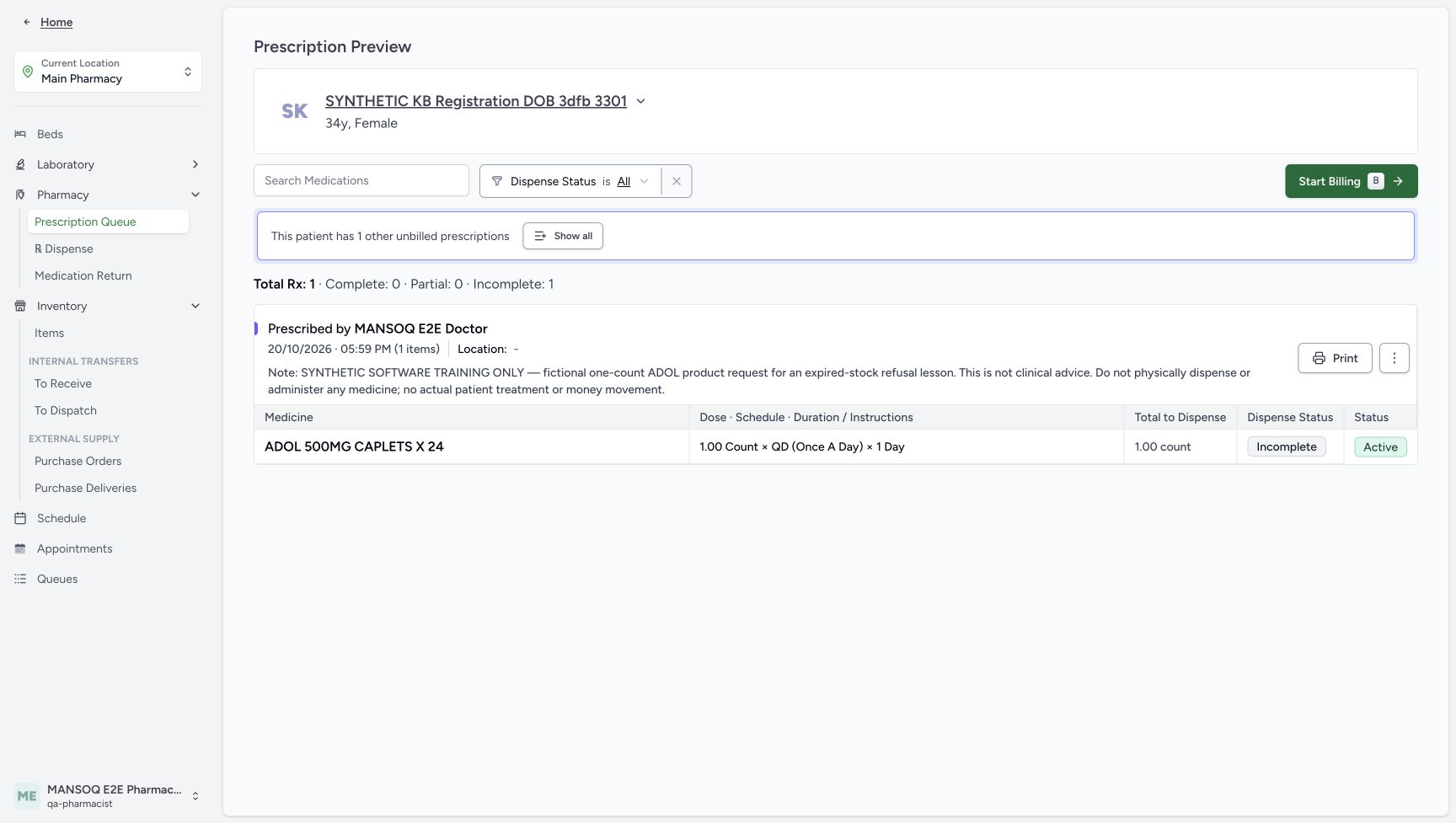Screen dimensions: 1456x823
Task: Click the location pin icon in Current Location
Action: point(28,72)
